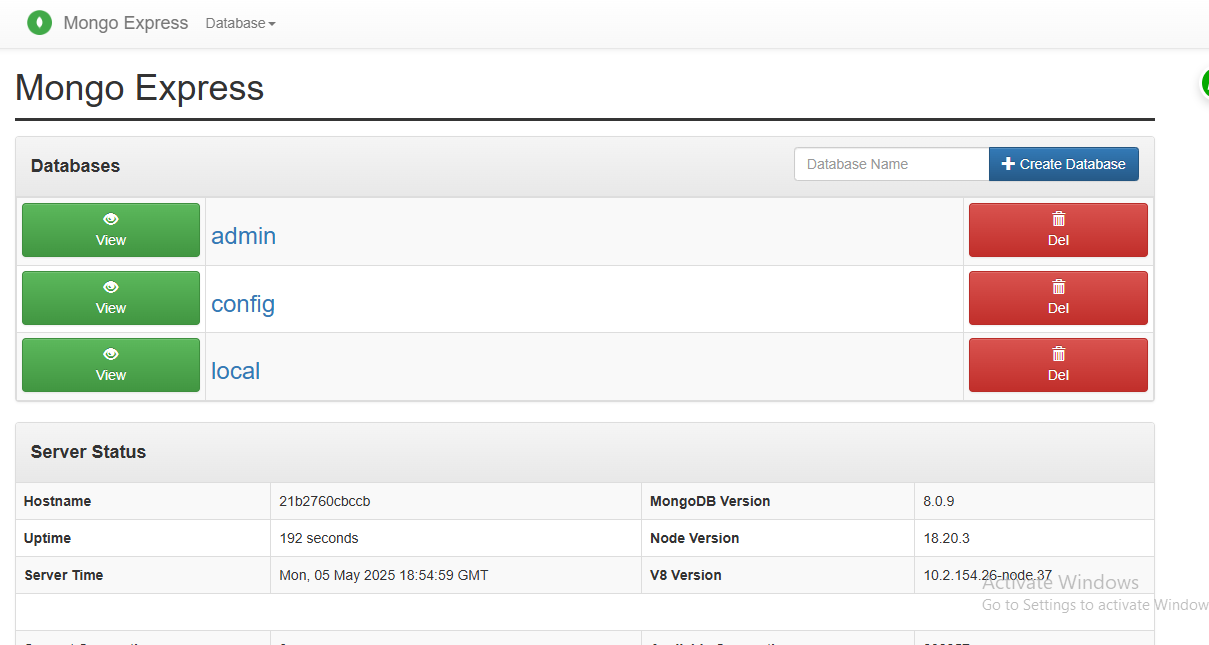Focus the Database Name input field
Viewport: 1209px width, 645px height.
[x=891, y=164]
